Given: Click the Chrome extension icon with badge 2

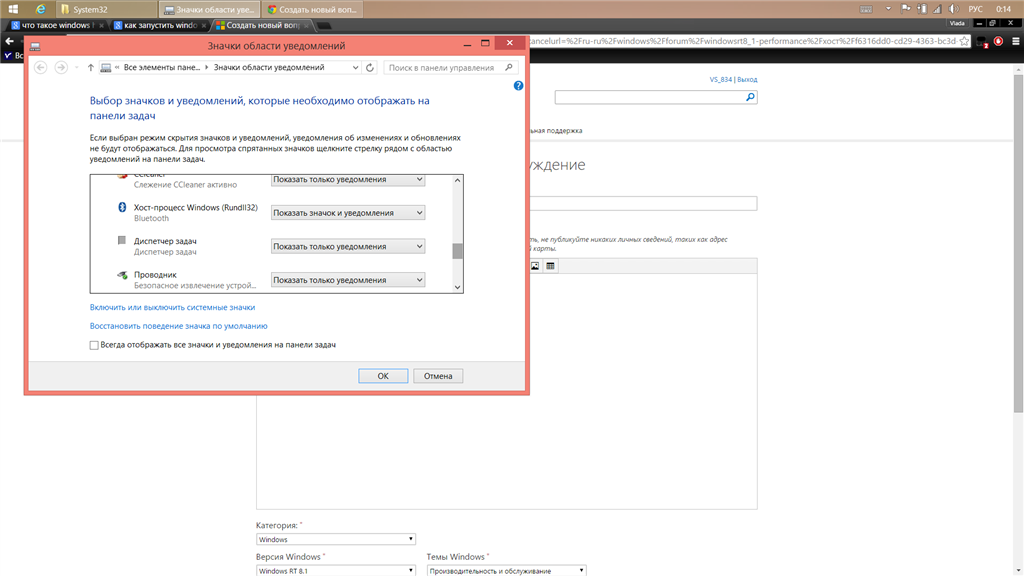Looking at the screenshot, I should pos(982,42).
